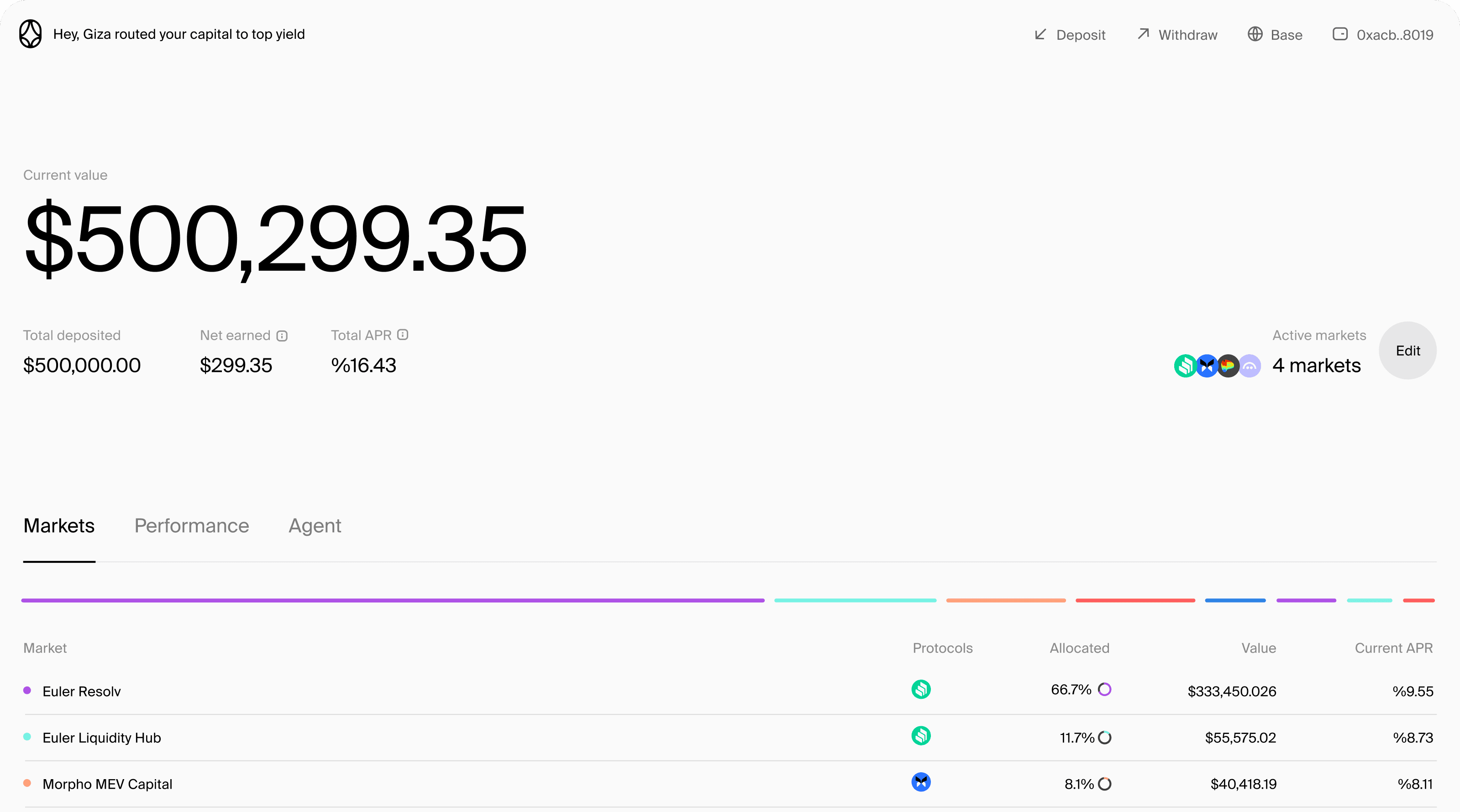Open the 0xacb..8019 wallet menu
Image resolution: width=1460 pixels, height=812 pixels.
click(1382, 35)
